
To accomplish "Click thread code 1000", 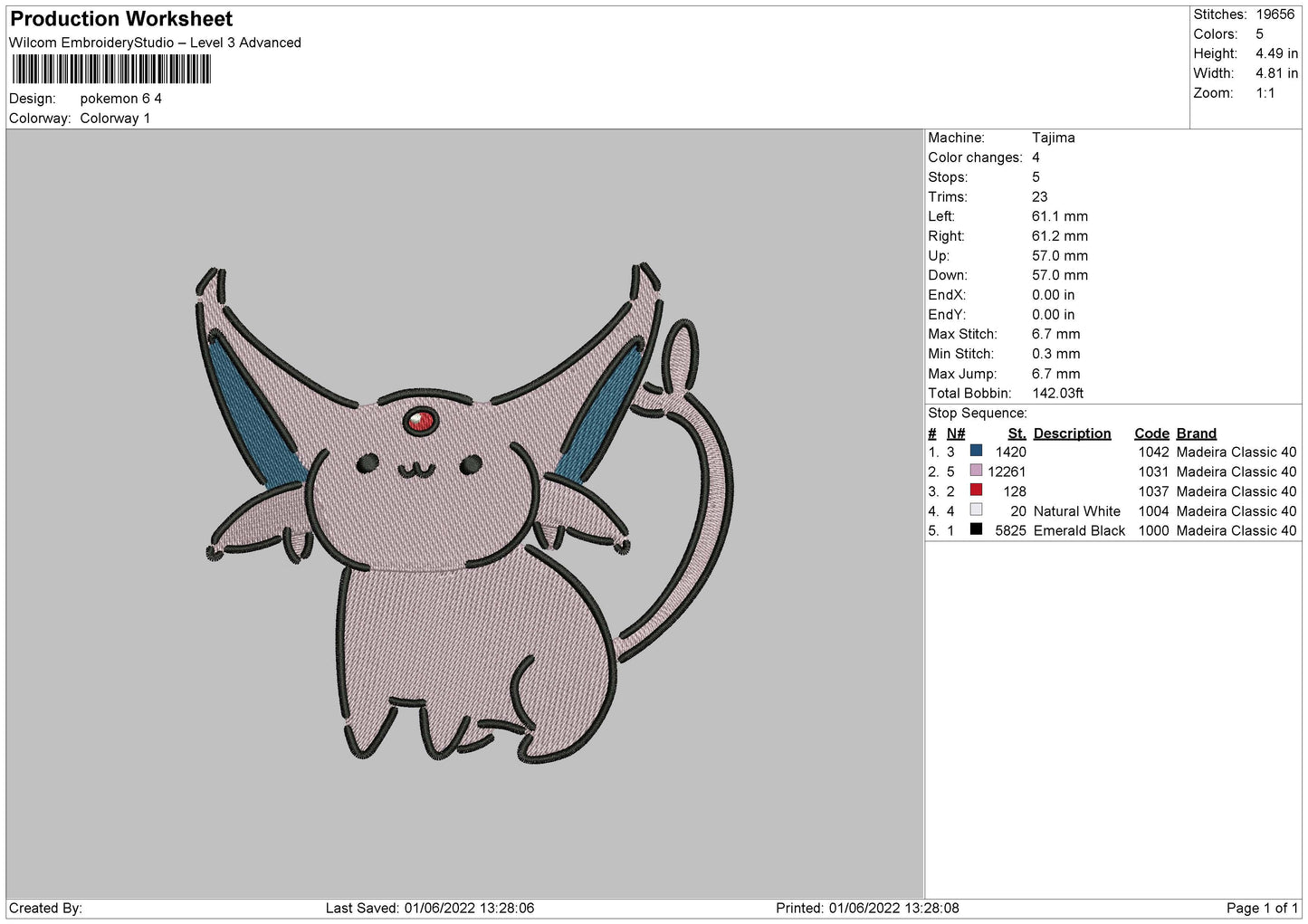I will [x=1154, y=531].
